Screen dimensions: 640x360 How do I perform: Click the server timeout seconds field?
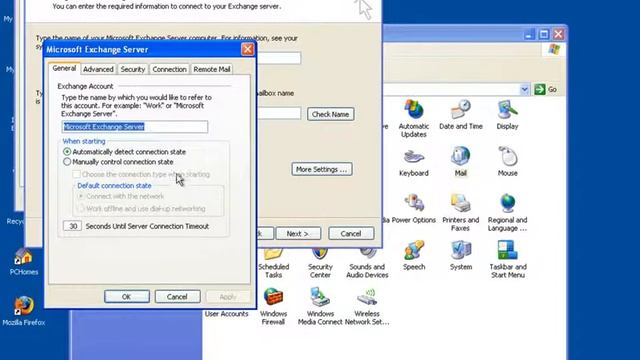(73, 226)
